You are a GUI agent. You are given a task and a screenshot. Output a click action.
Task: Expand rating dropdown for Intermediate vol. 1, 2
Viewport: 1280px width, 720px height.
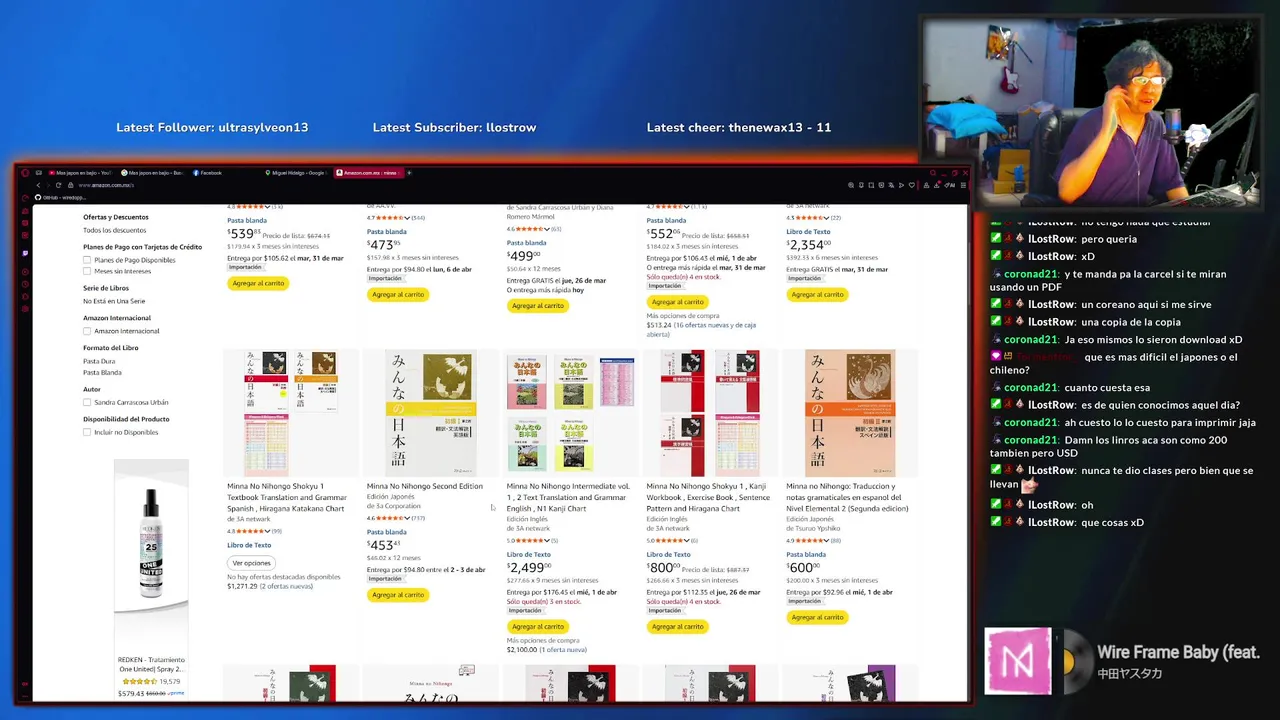(547, 541)
